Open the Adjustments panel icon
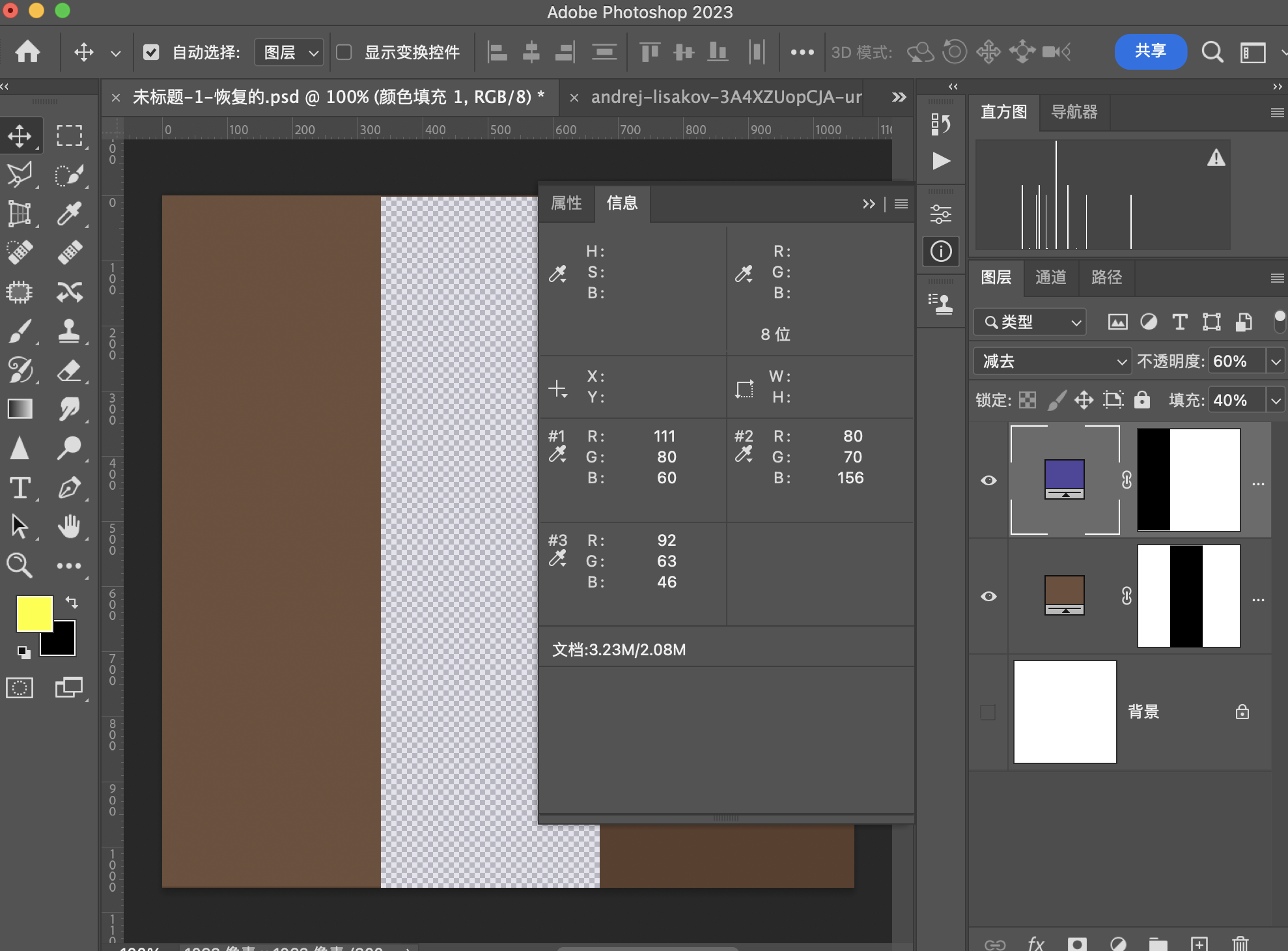The height and width of the screenshot is (951, 1288). pyautogui.click(x=941, y=214)
